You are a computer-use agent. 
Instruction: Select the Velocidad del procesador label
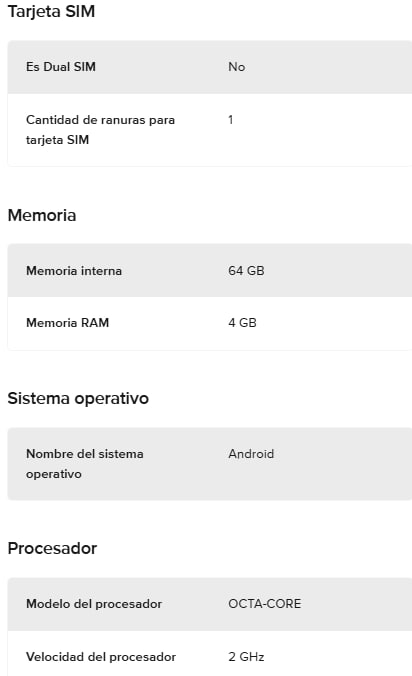point(101,657)
